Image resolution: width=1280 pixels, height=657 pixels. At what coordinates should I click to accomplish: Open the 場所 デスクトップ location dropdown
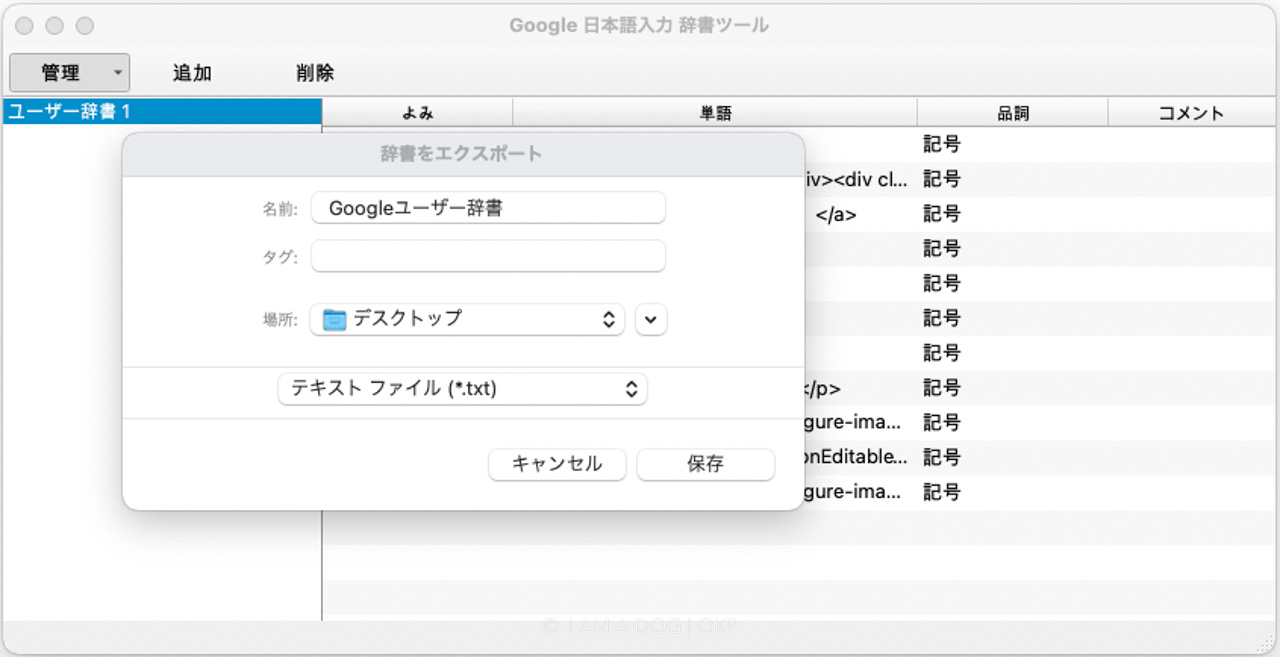point(467,319)
